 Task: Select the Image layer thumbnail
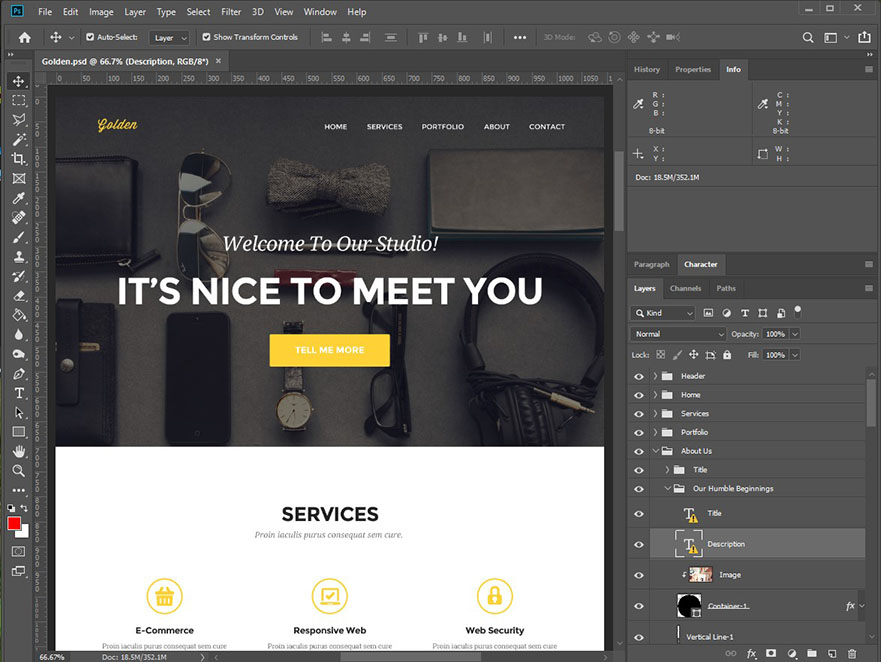(x=701, y=574)
